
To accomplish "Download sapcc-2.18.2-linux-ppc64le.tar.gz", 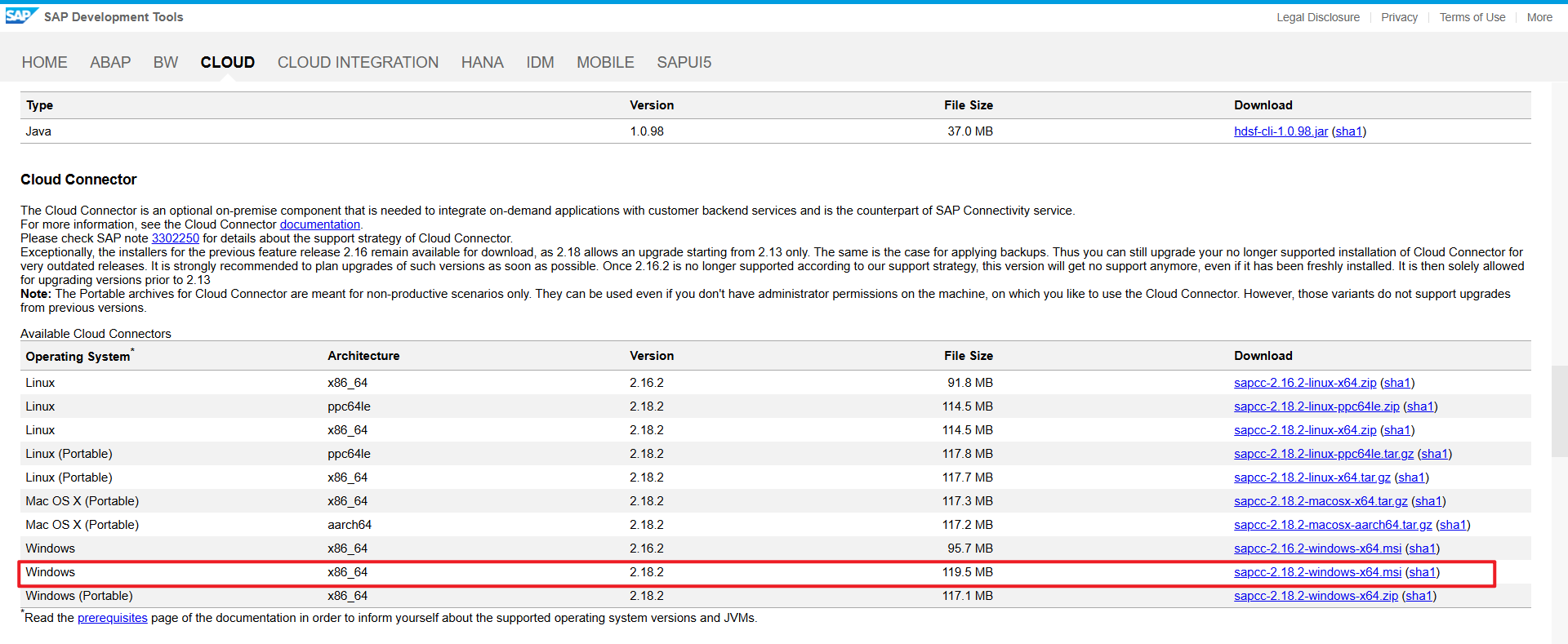I will pyautogui.click(x=1324, y=454).
